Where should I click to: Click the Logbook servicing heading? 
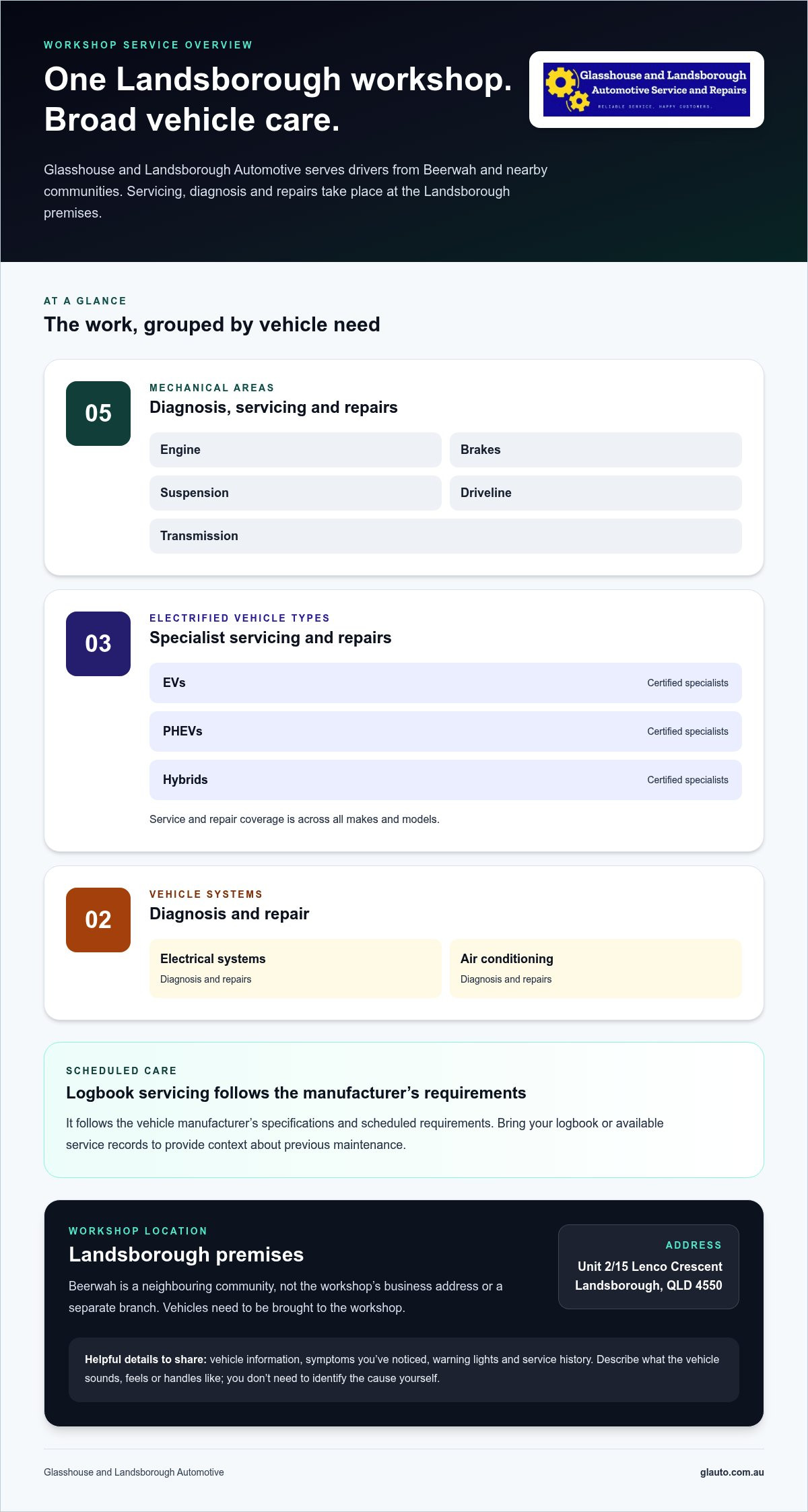coord(296,1093)
